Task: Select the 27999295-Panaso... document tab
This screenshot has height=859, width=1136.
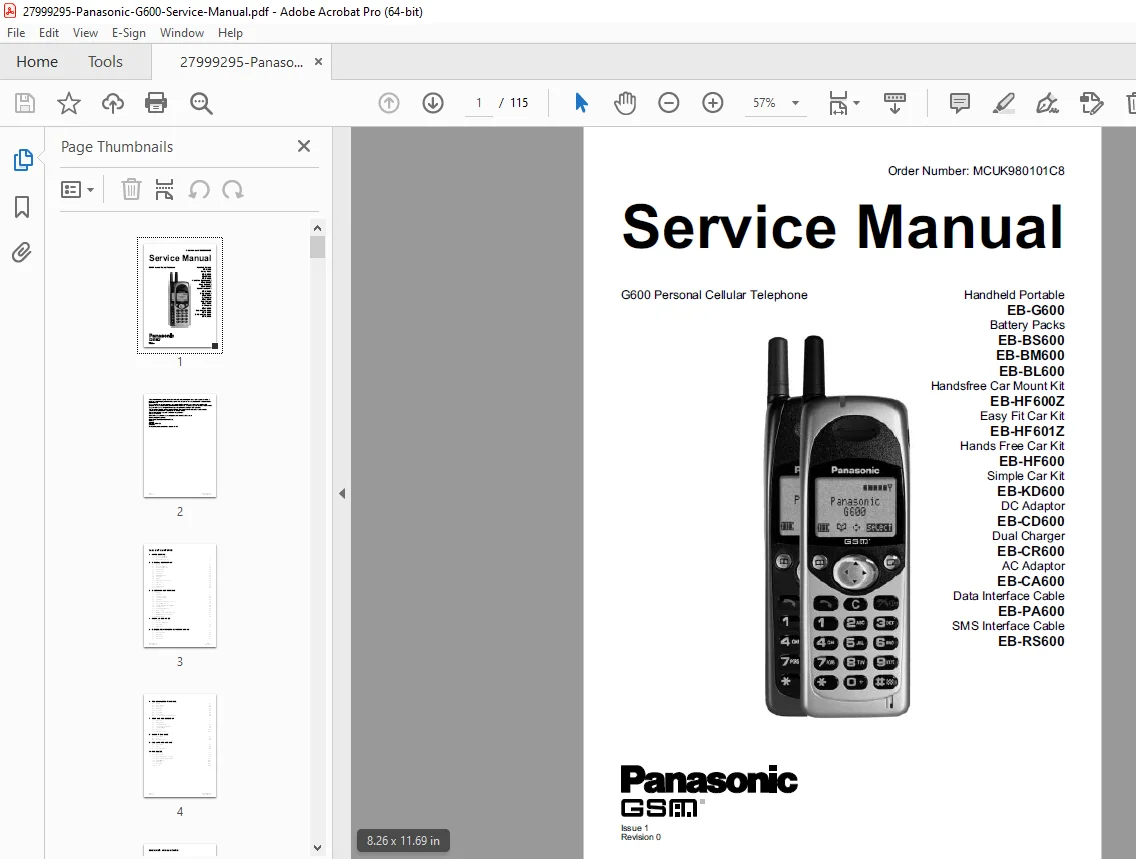Action: [x=241, y=62]
